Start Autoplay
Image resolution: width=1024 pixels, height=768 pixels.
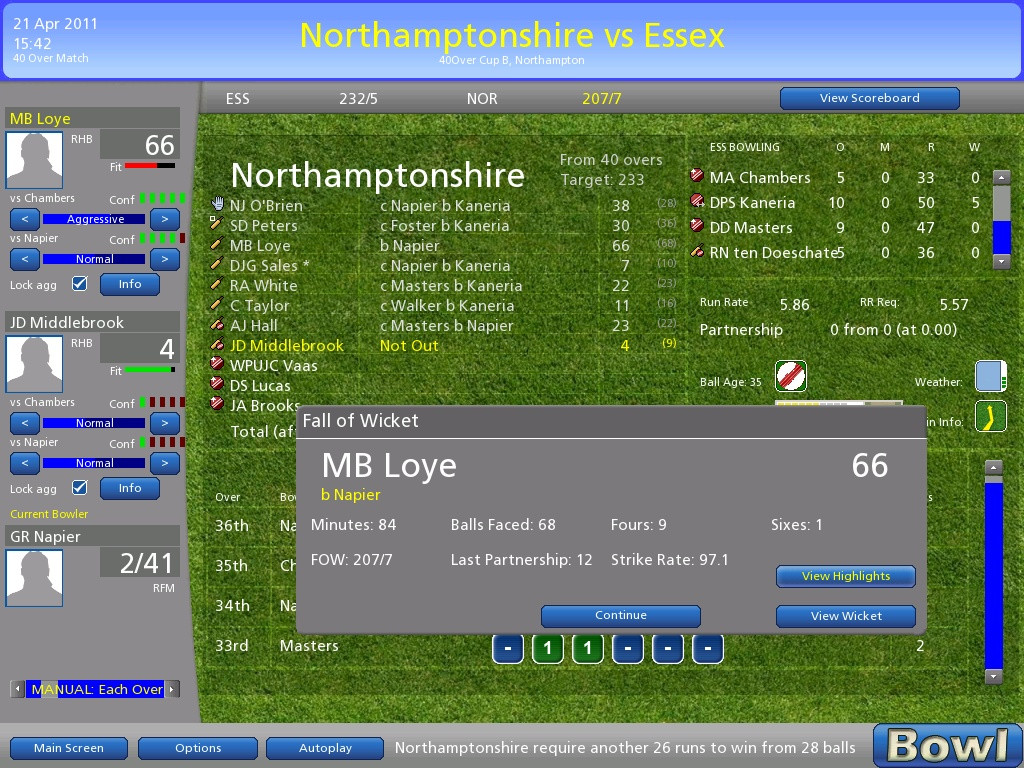click(325, 748)
